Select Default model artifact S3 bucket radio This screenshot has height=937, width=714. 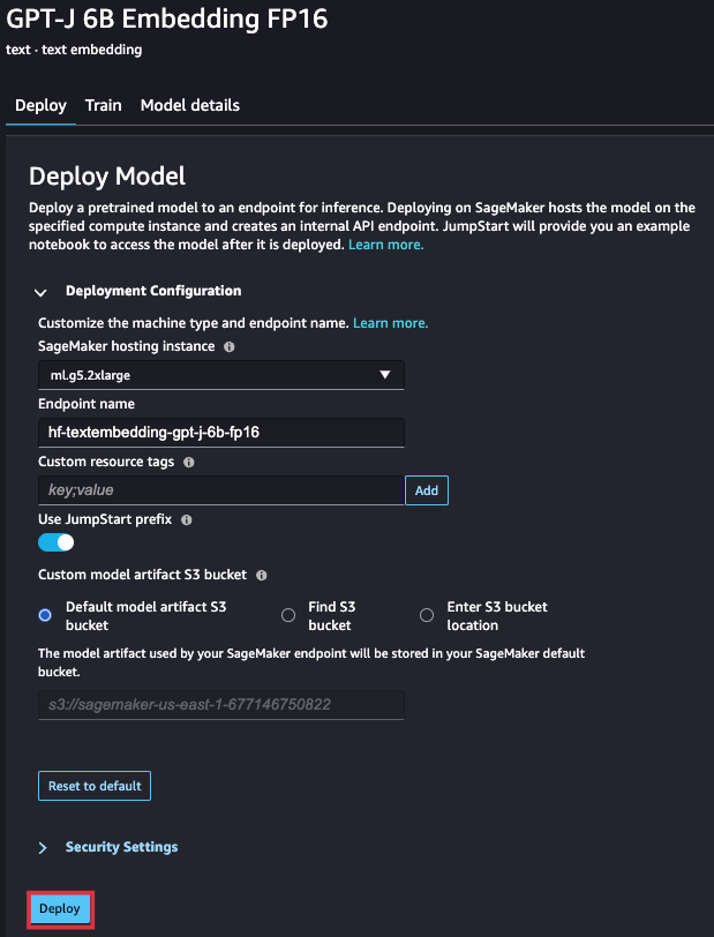[x=45, y=615]
